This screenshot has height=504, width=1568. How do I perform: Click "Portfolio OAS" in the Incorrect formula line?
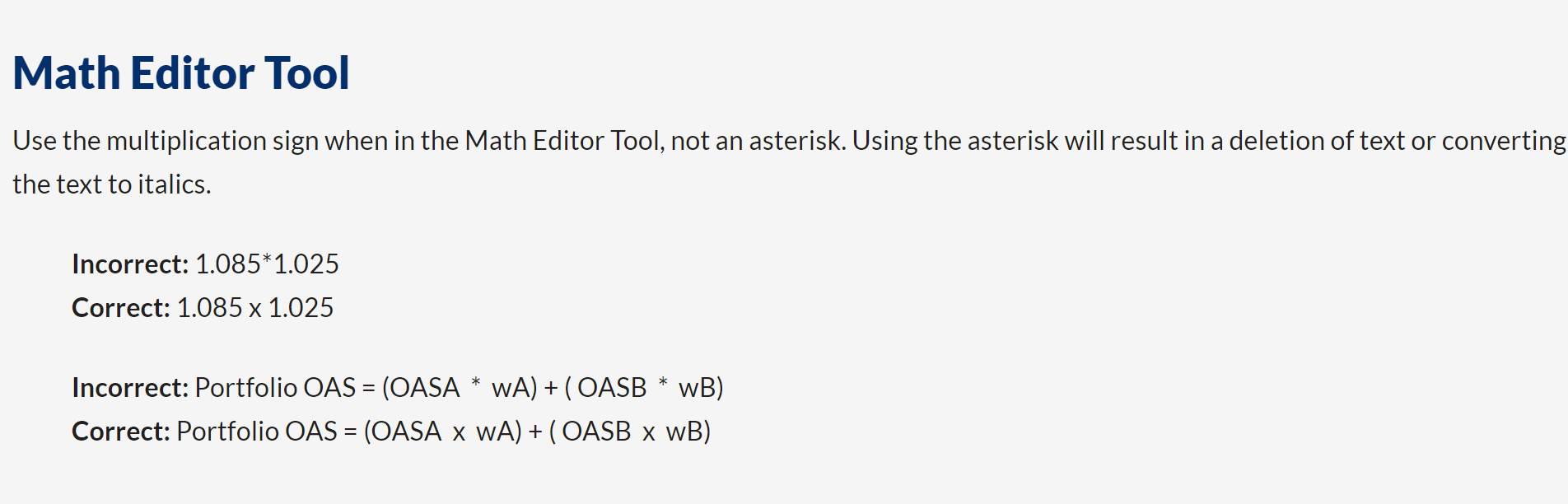click(275, 388)
